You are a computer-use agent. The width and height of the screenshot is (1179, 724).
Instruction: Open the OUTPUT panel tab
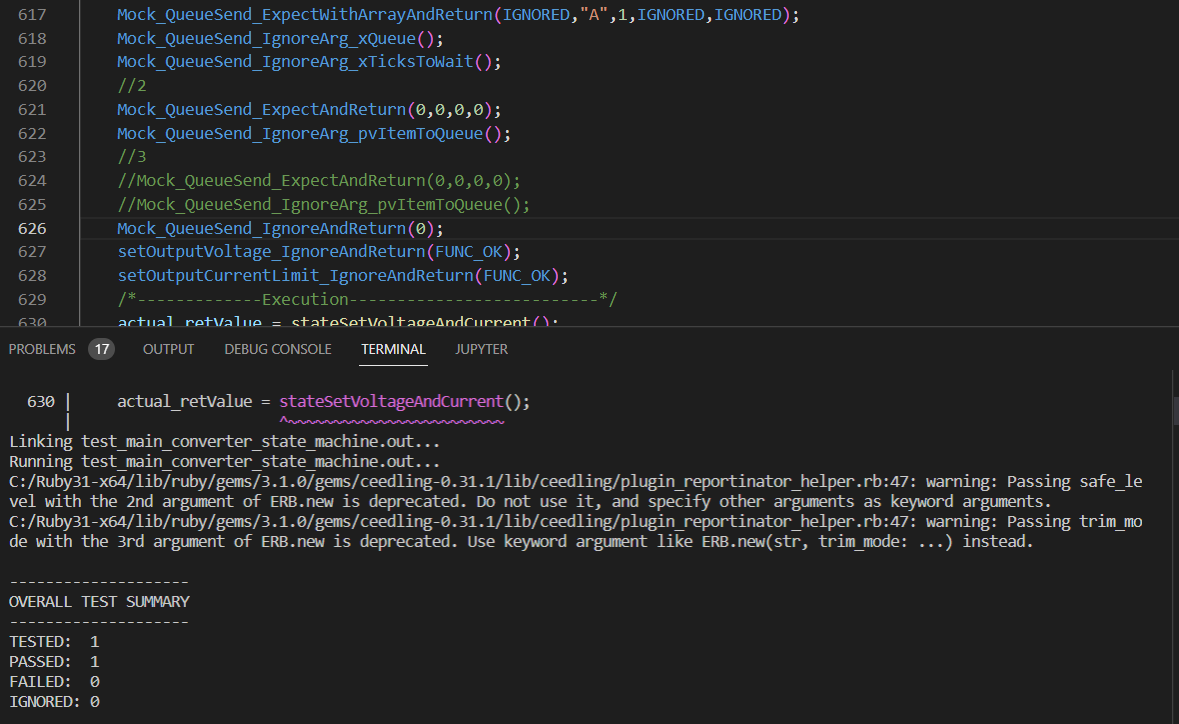click(167, 349)
